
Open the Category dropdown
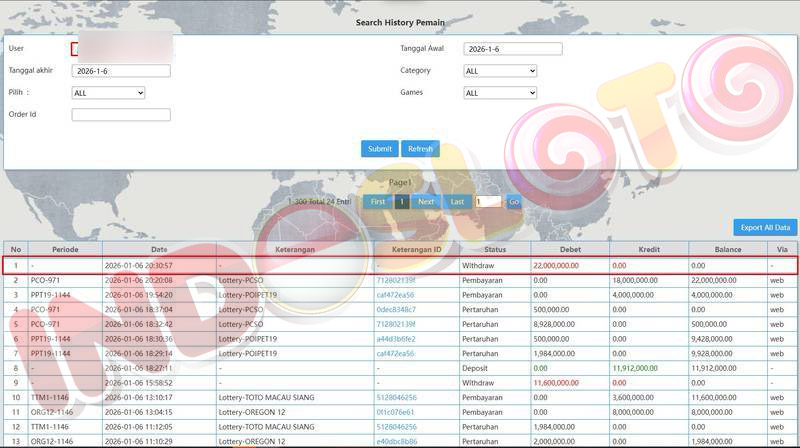500,71
